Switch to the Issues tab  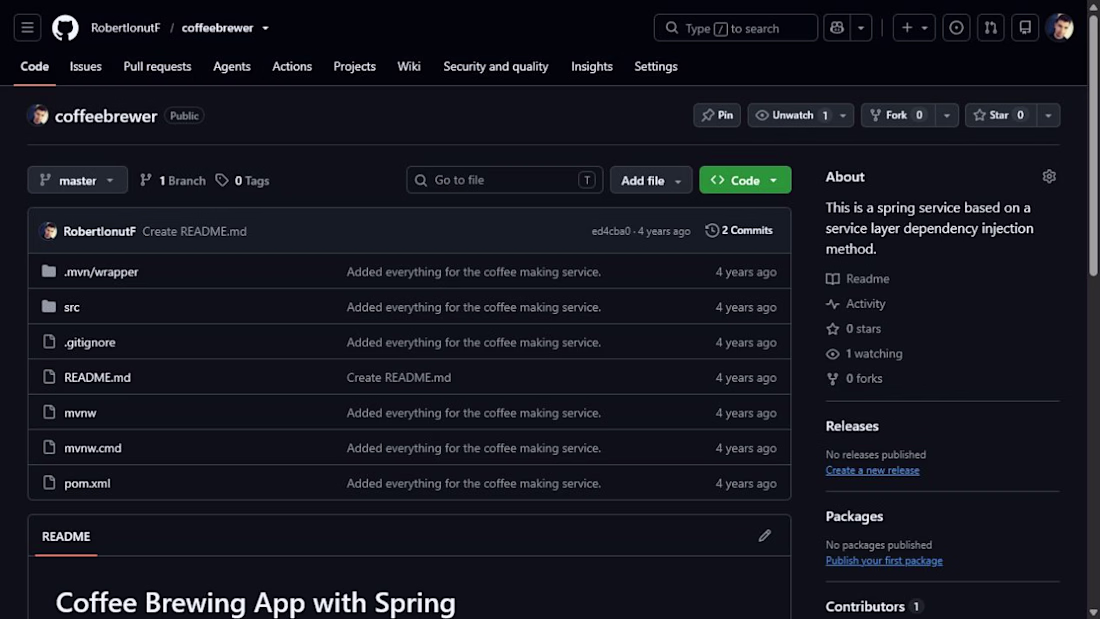86,67
